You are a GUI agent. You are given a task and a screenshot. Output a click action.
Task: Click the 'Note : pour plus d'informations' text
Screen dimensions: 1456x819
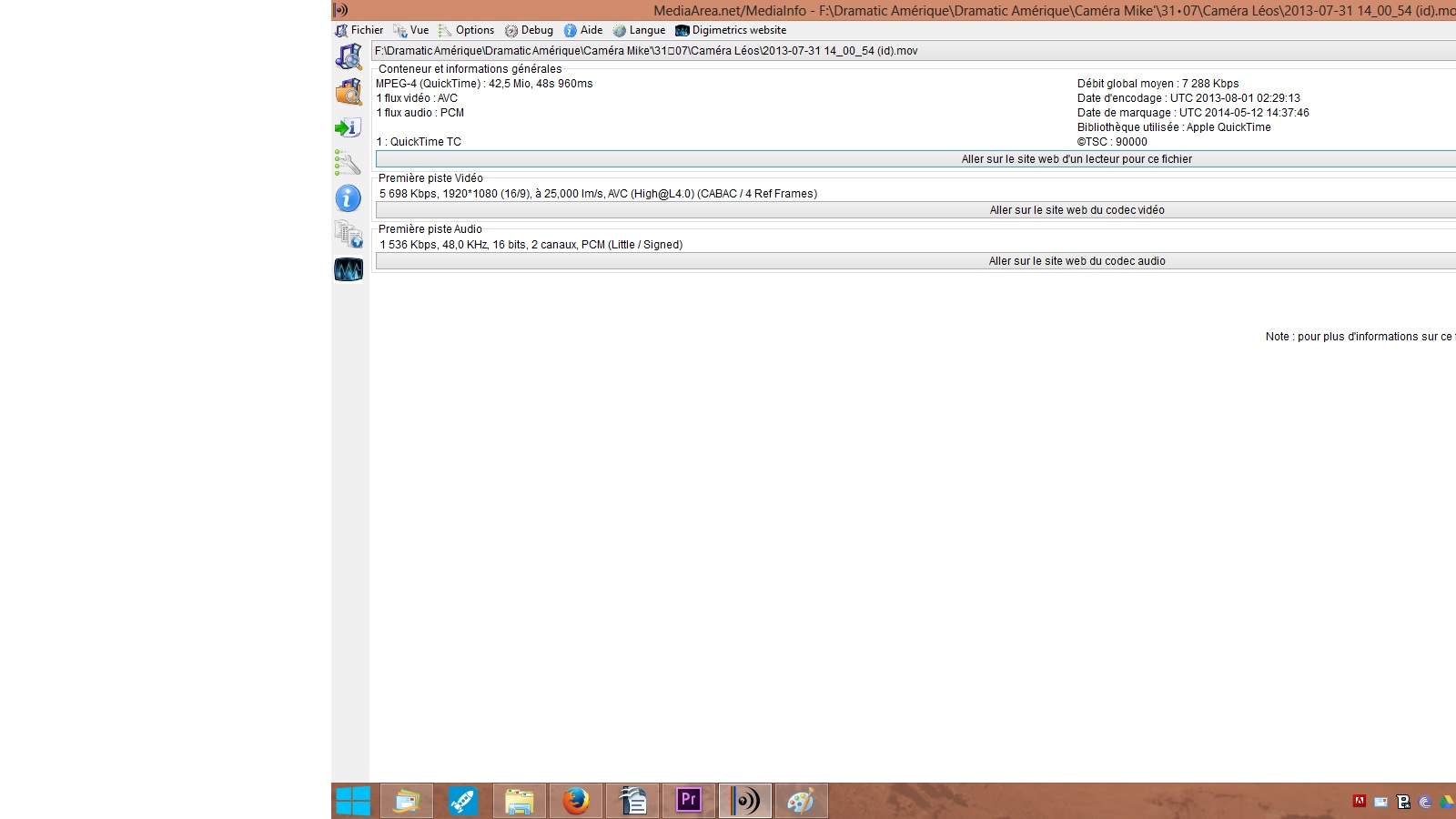click(1360, 337)
